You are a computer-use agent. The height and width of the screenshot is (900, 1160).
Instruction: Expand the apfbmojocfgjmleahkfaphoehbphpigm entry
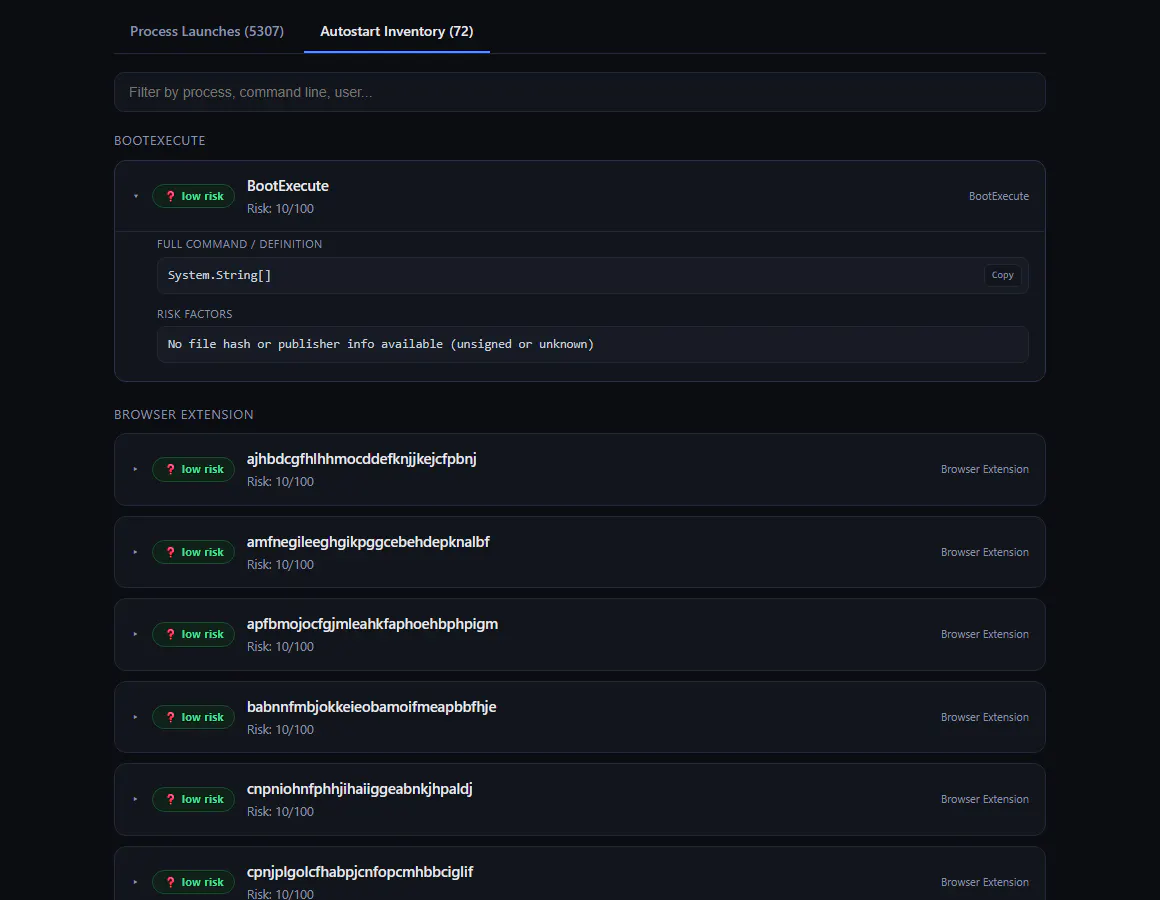tap(135, 634)
